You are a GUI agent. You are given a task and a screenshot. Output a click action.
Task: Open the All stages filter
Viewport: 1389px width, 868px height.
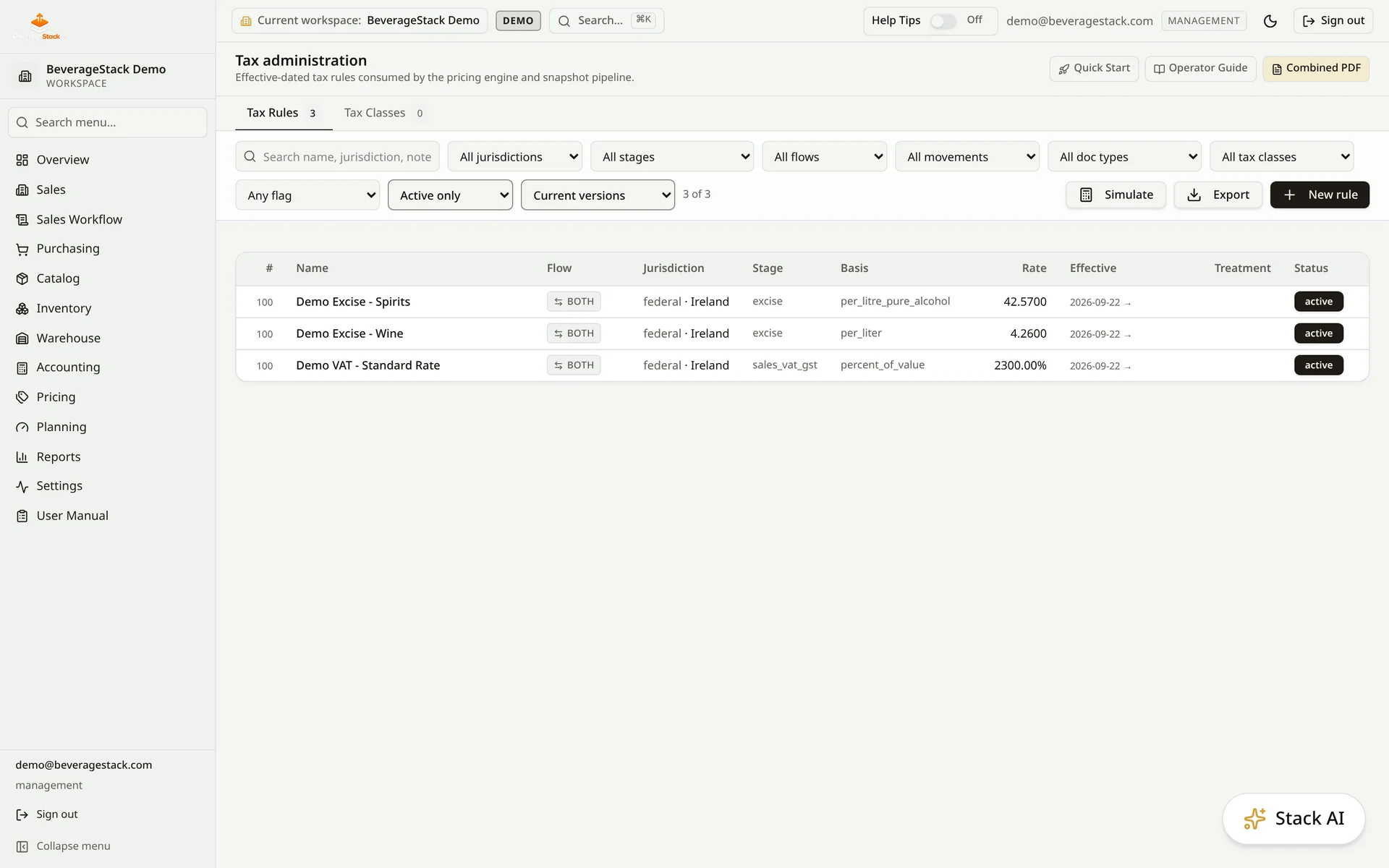tap(672, 157)
